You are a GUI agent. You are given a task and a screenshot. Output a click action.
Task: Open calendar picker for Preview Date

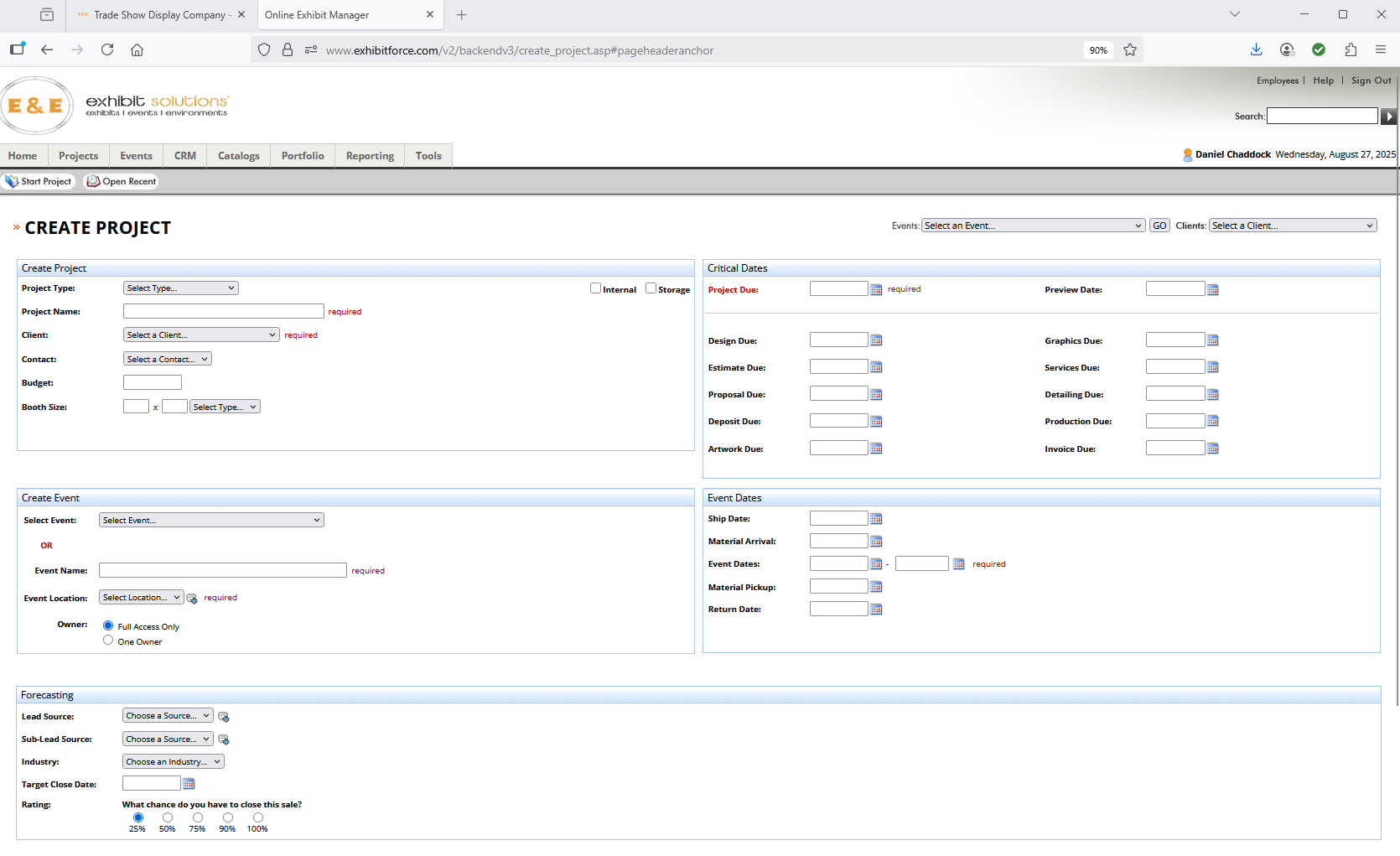(1212, 289)
